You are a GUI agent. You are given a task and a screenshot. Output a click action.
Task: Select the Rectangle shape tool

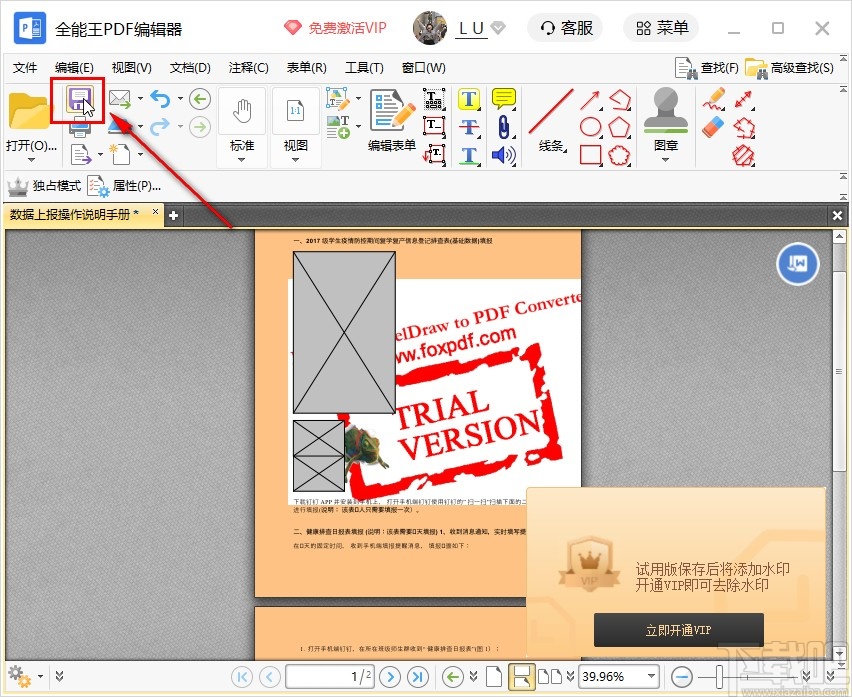pyautogui.click(x=591, y=155)
